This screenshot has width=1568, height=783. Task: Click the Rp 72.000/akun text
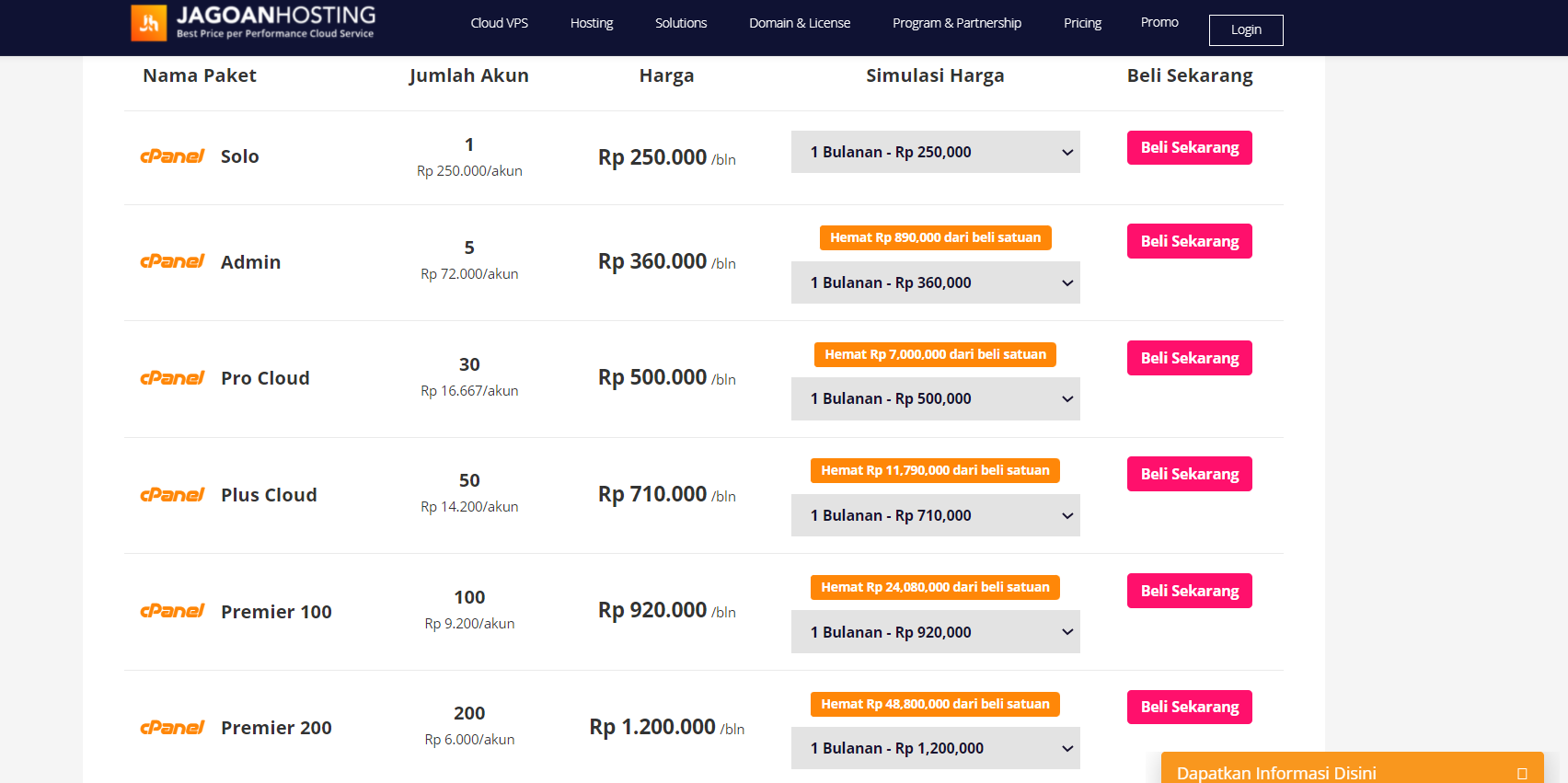(469, 274)
